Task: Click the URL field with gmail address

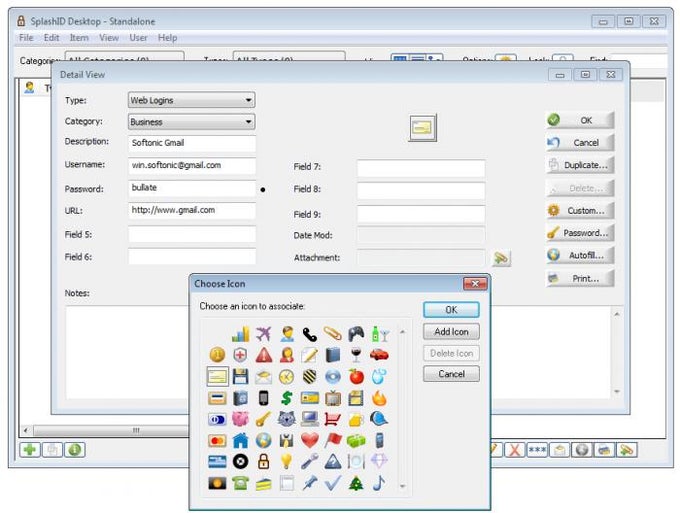Action: [x=192, y=211]
